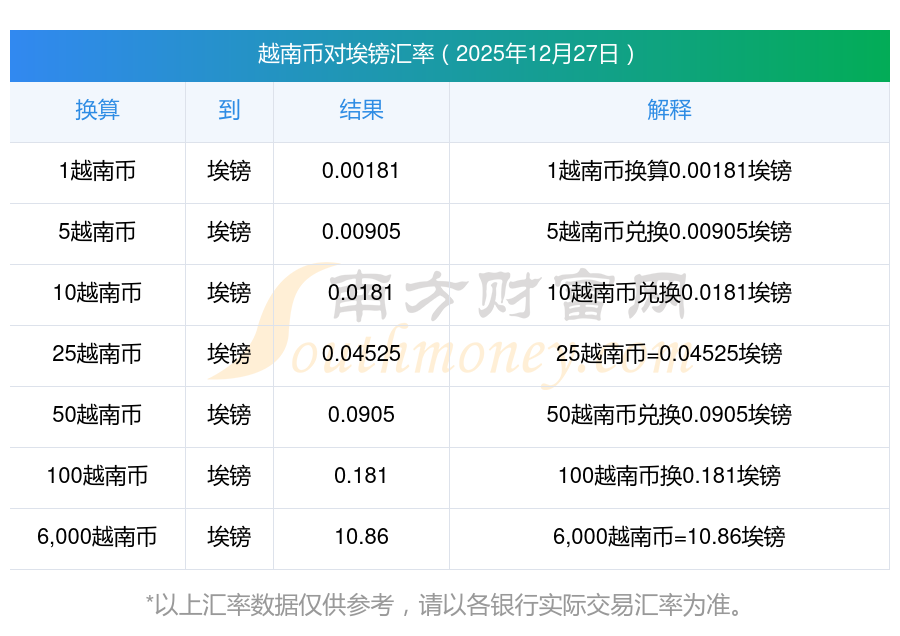
Task: Click explanation text 50越南币兑换0.0905埃镑
Action: pos(669,415)
